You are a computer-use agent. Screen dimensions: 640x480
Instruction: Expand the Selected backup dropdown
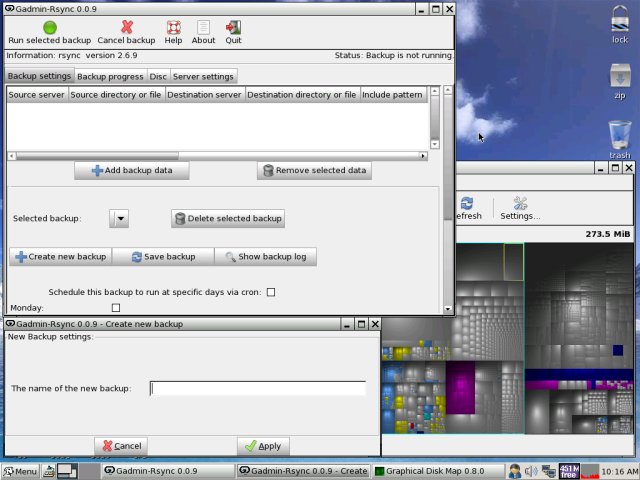coord(120,218)
